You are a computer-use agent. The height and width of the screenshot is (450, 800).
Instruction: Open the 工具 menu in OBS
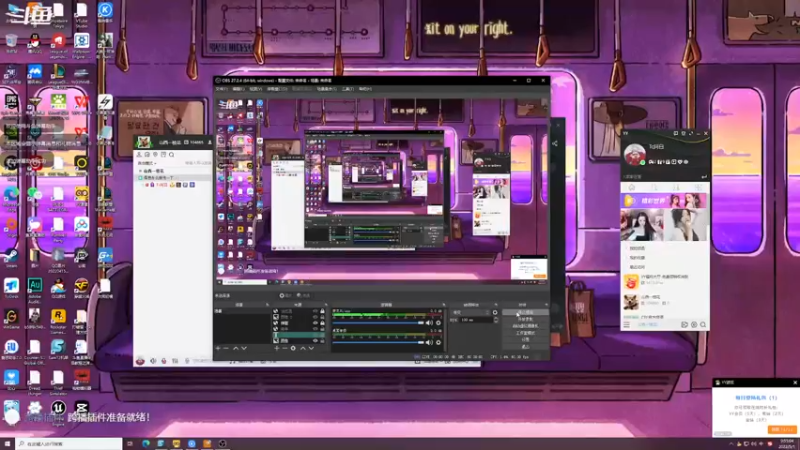pos(348,89)
